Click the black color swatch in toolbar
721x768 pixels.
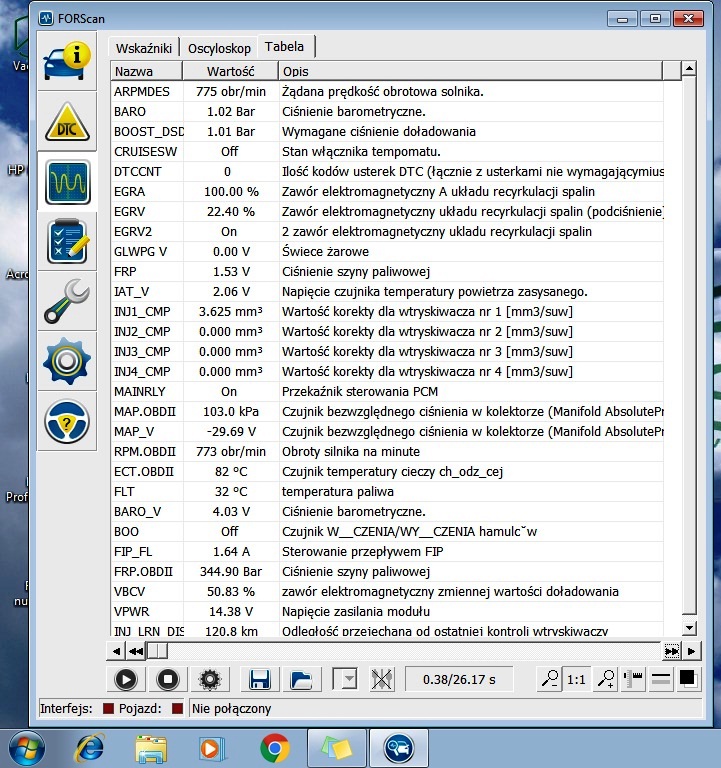click(687, 678)
